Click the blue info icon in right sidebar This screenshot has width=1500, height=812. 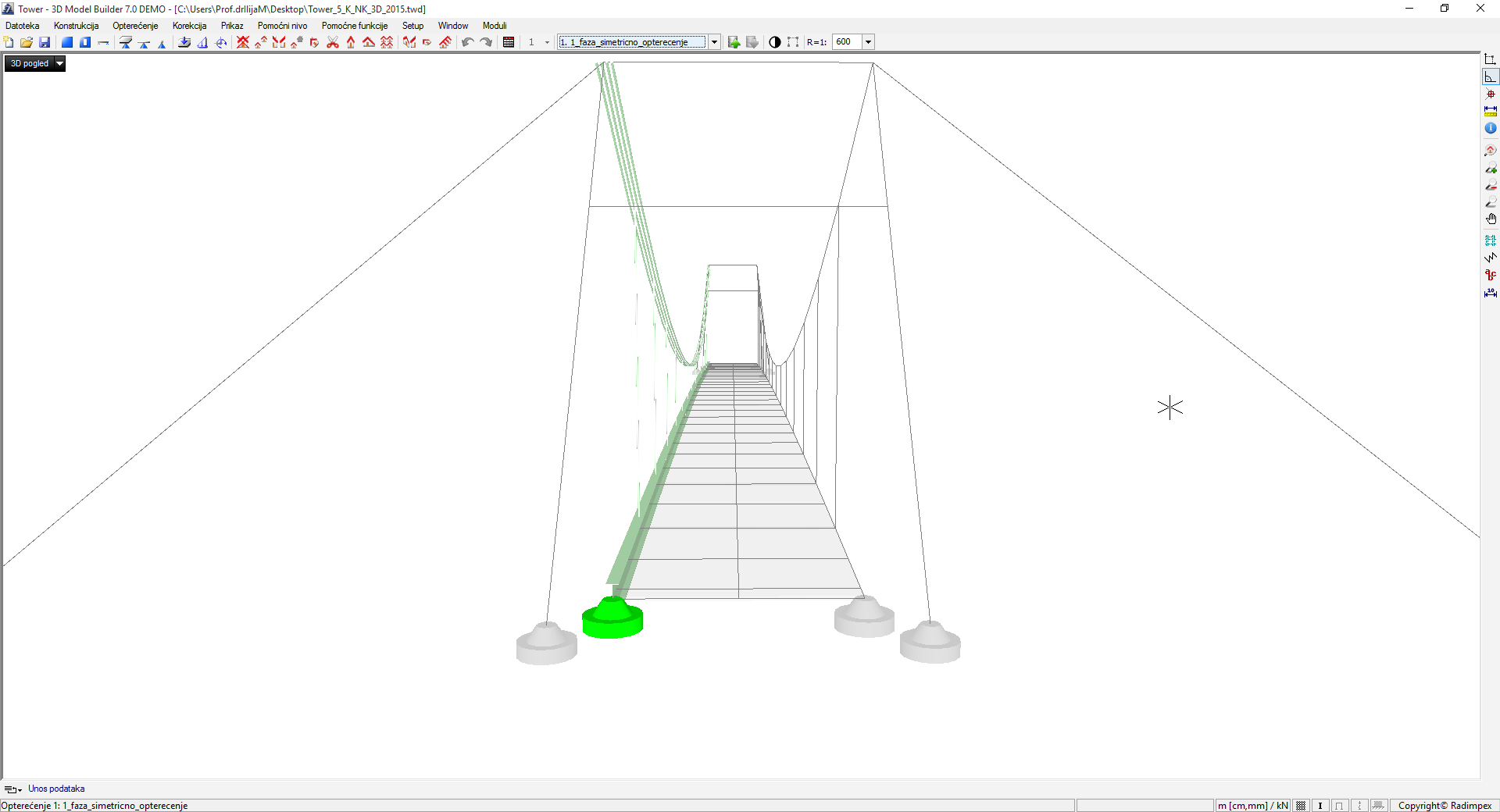[x=1491, y=128]
